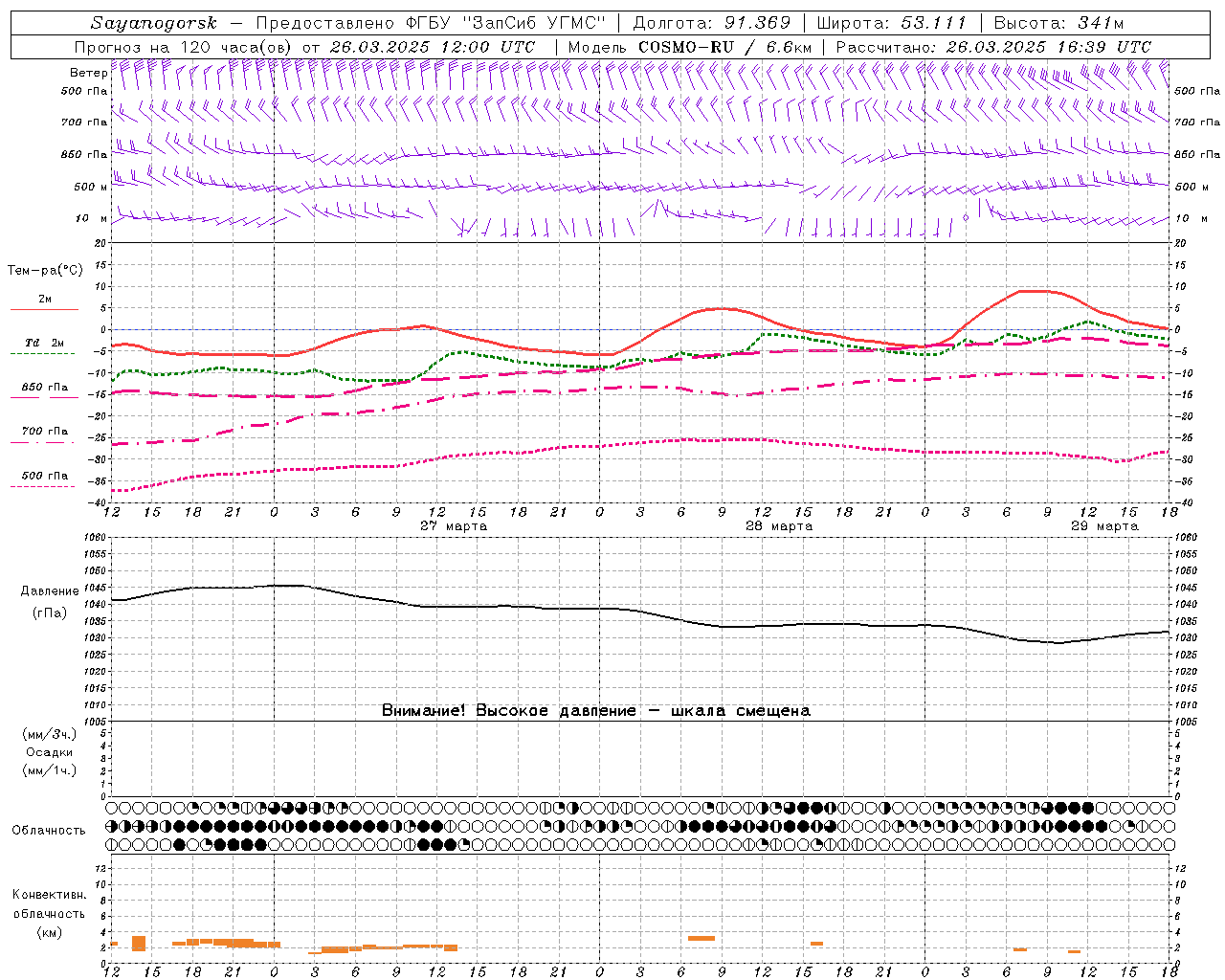Click the 27 марта date label

click(454, 526)
